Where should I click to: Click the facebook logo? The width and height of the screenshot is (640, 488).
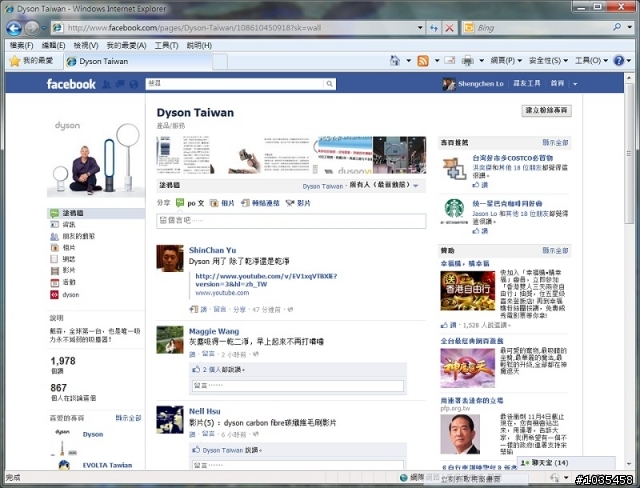click(71, 84)
